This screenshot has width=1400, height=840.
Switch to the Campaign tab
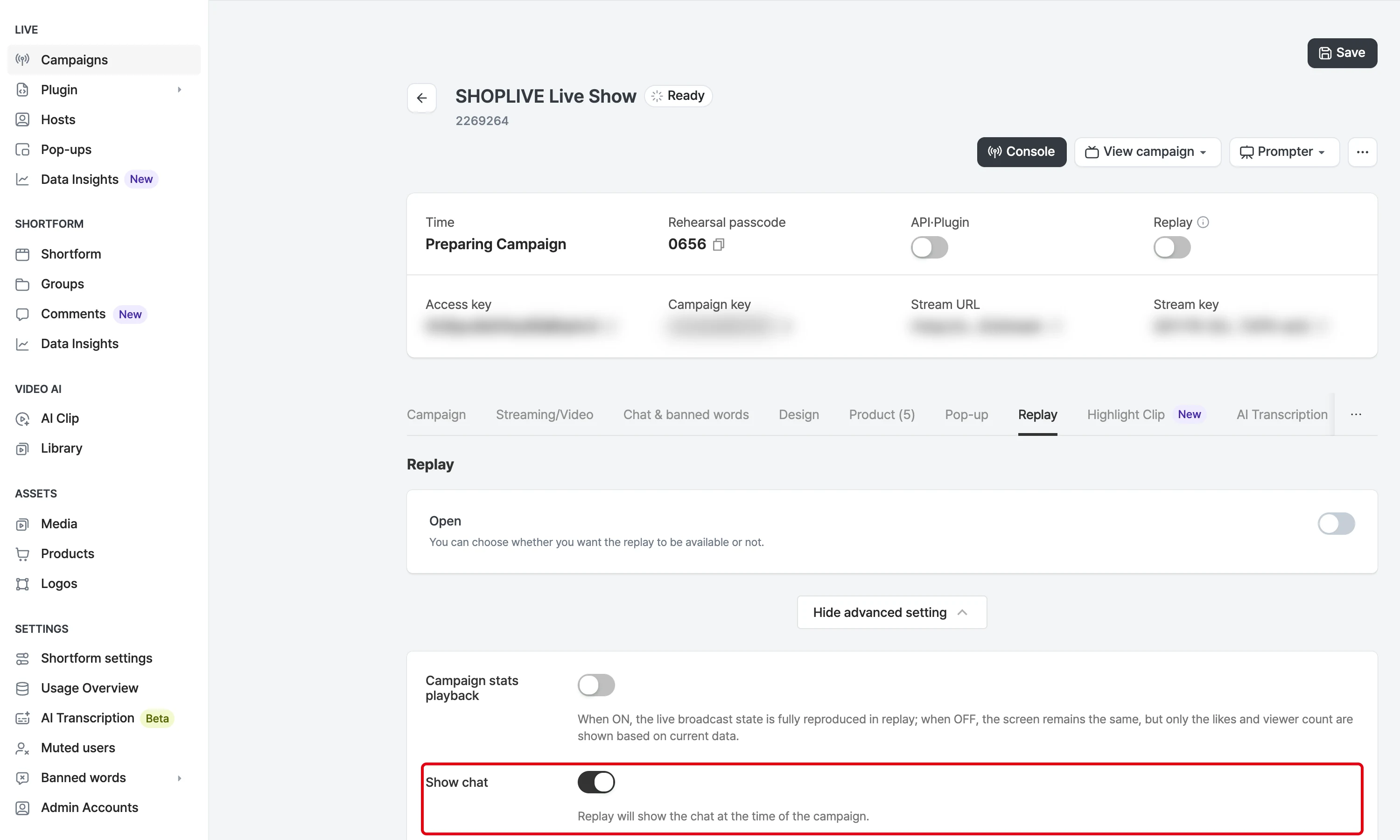pyautogui.click(x=436, y=414)
